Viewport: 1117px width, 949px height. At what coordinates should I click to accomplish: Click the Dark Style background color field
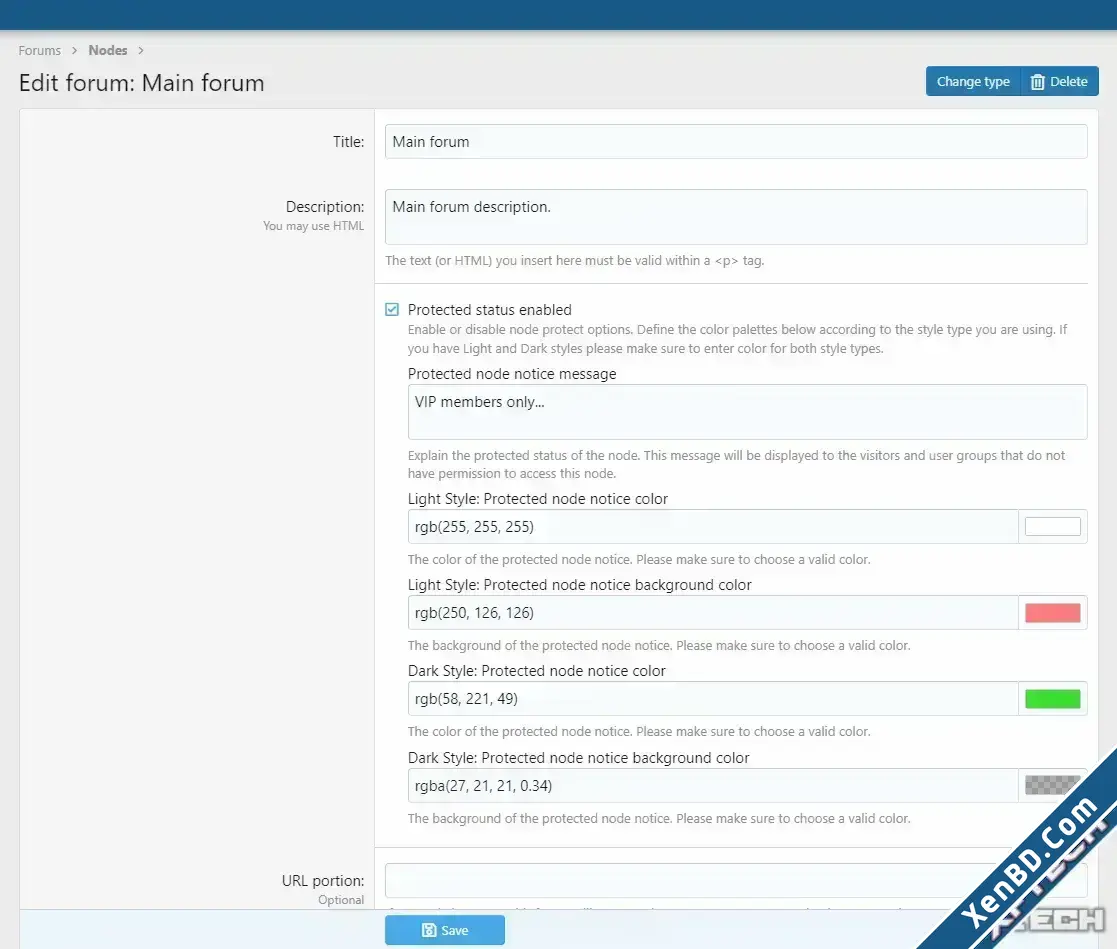point(713,786)
